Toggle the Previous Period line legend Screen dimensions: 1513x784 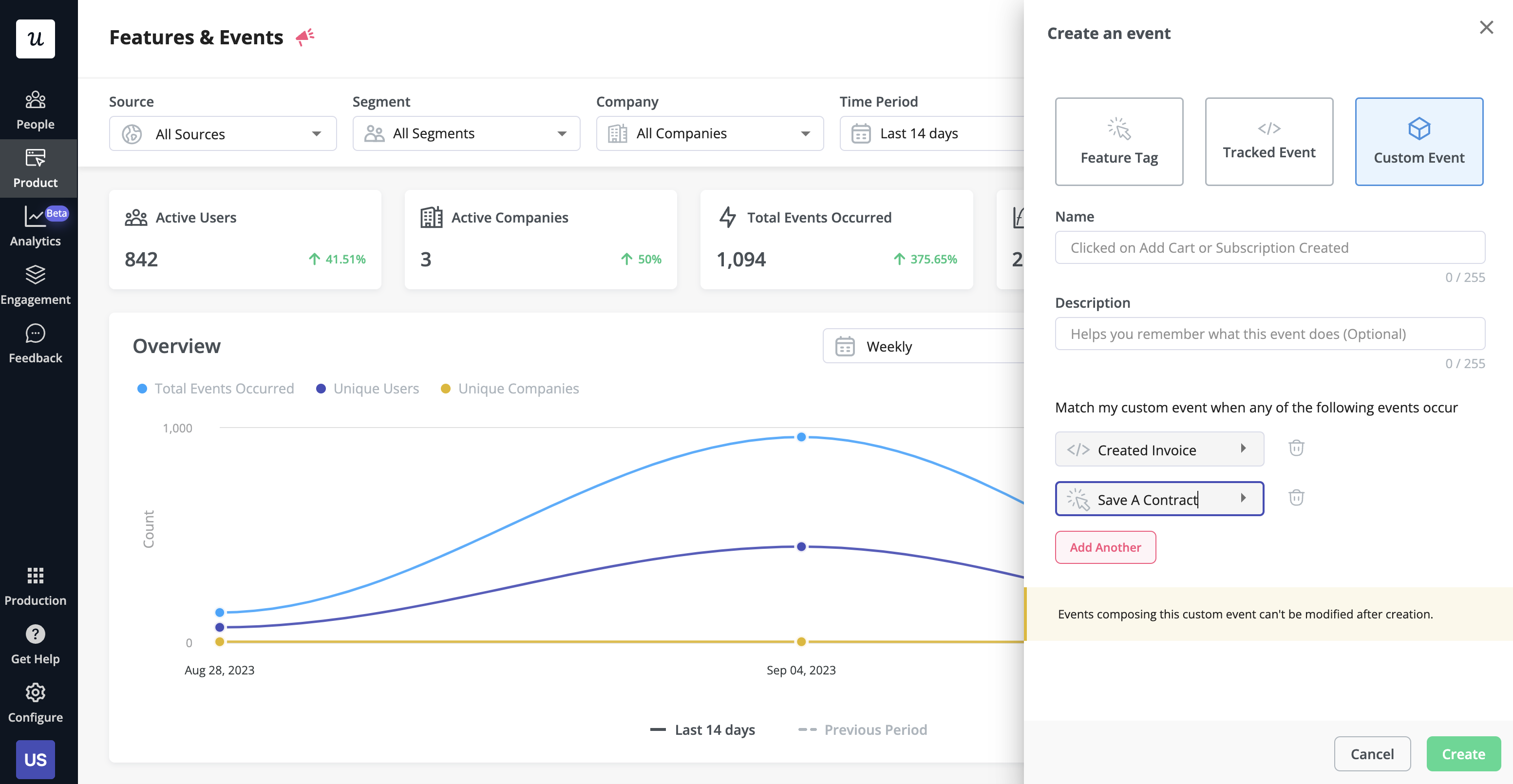(863, 730)
